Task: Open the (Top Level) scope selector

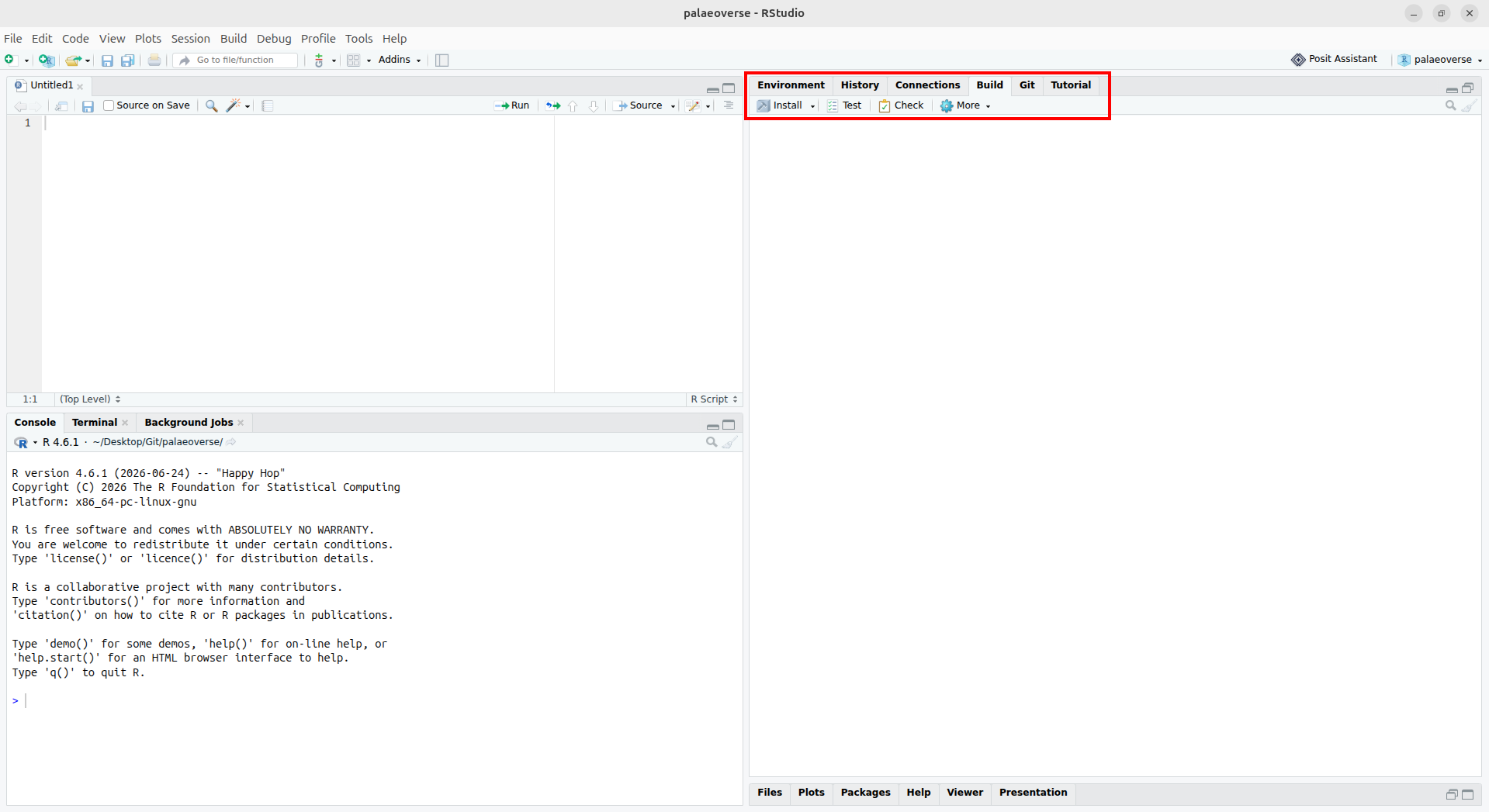Action: 90,399
